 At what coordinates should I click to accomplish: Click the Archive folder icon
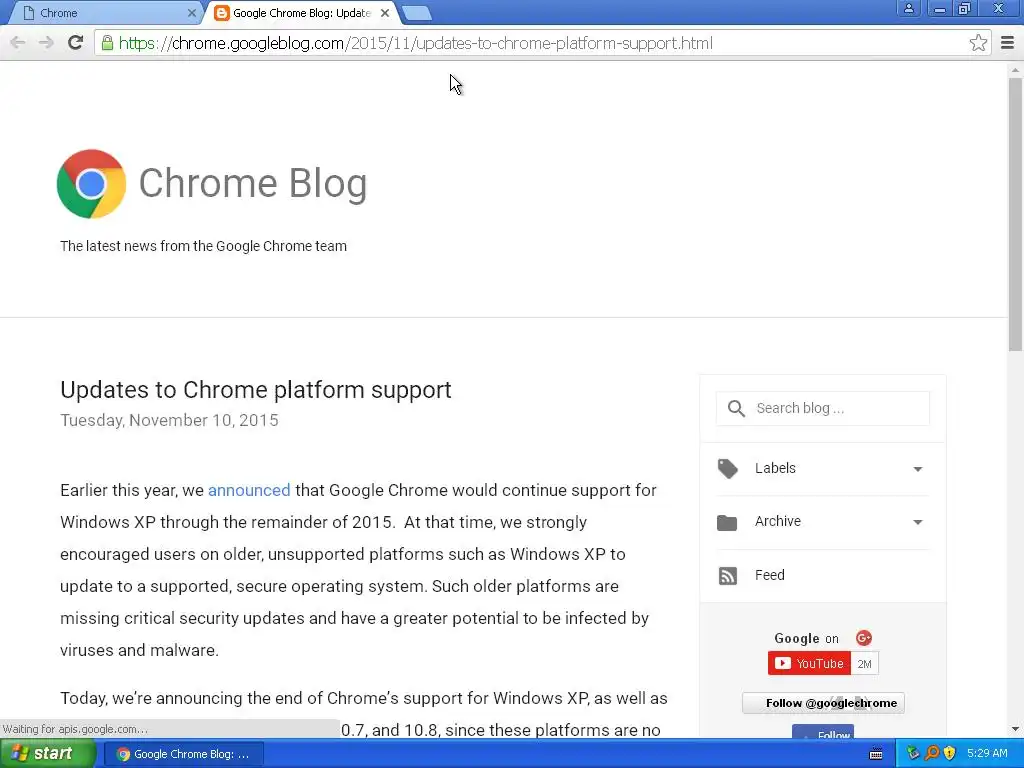[x=727, y=522]
